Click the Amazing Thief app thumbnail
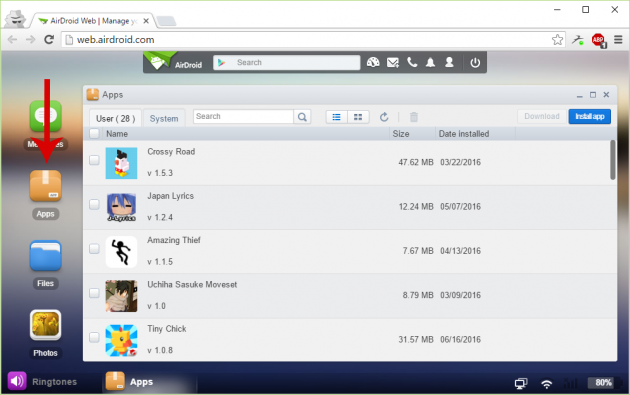Viewport: 630px width, 395px height. (121, 252)
